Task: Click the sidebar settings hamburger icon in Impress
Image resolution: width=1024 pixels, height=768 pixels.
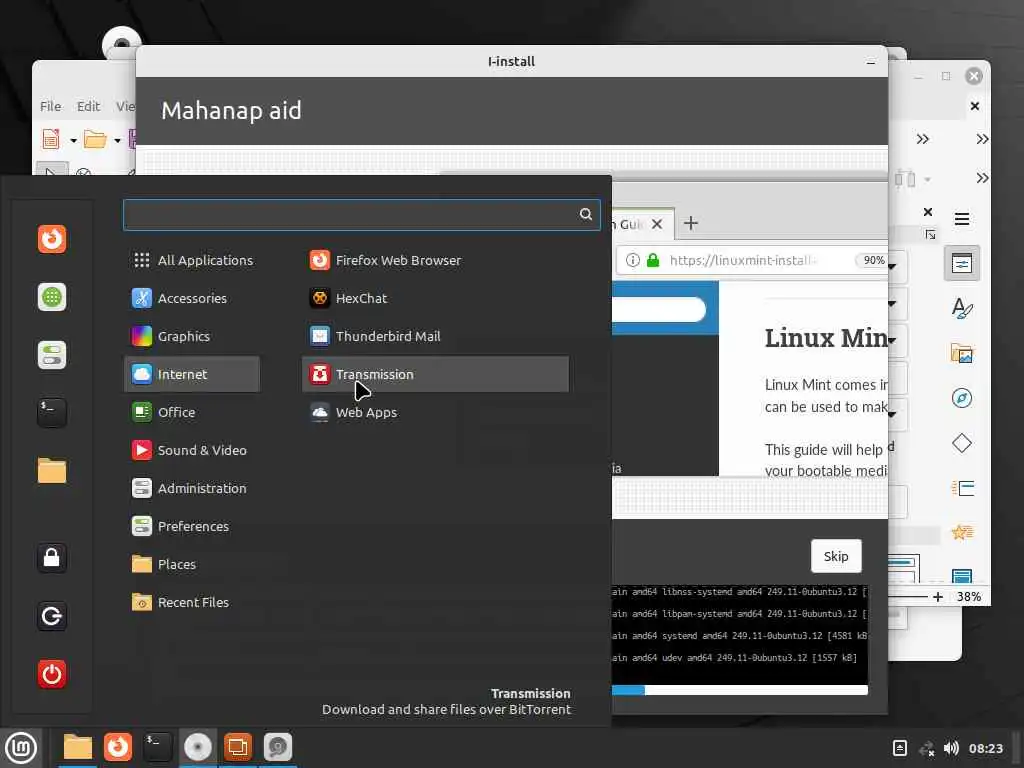Action: (961, 219)
